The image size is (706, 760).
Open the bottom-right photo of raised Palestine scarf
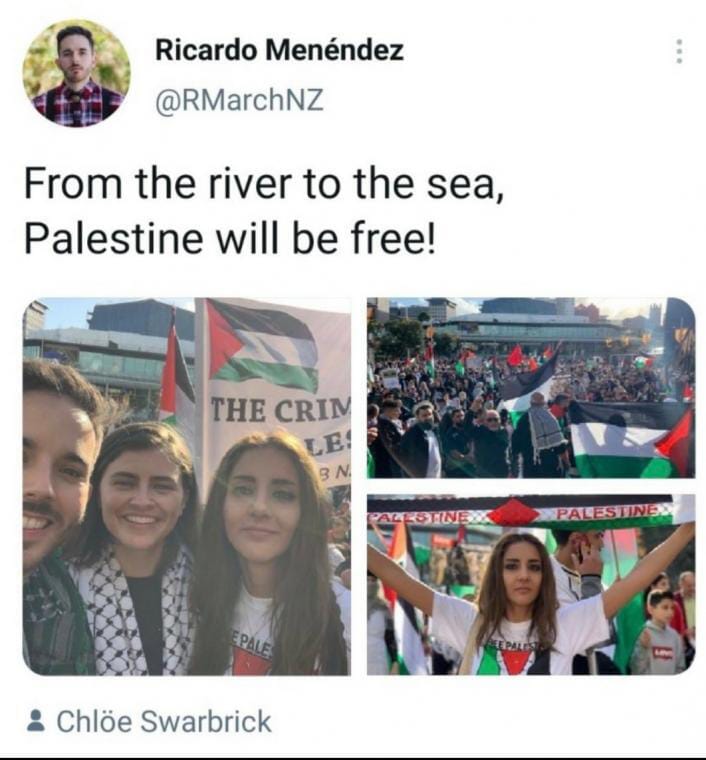(531, 585)
